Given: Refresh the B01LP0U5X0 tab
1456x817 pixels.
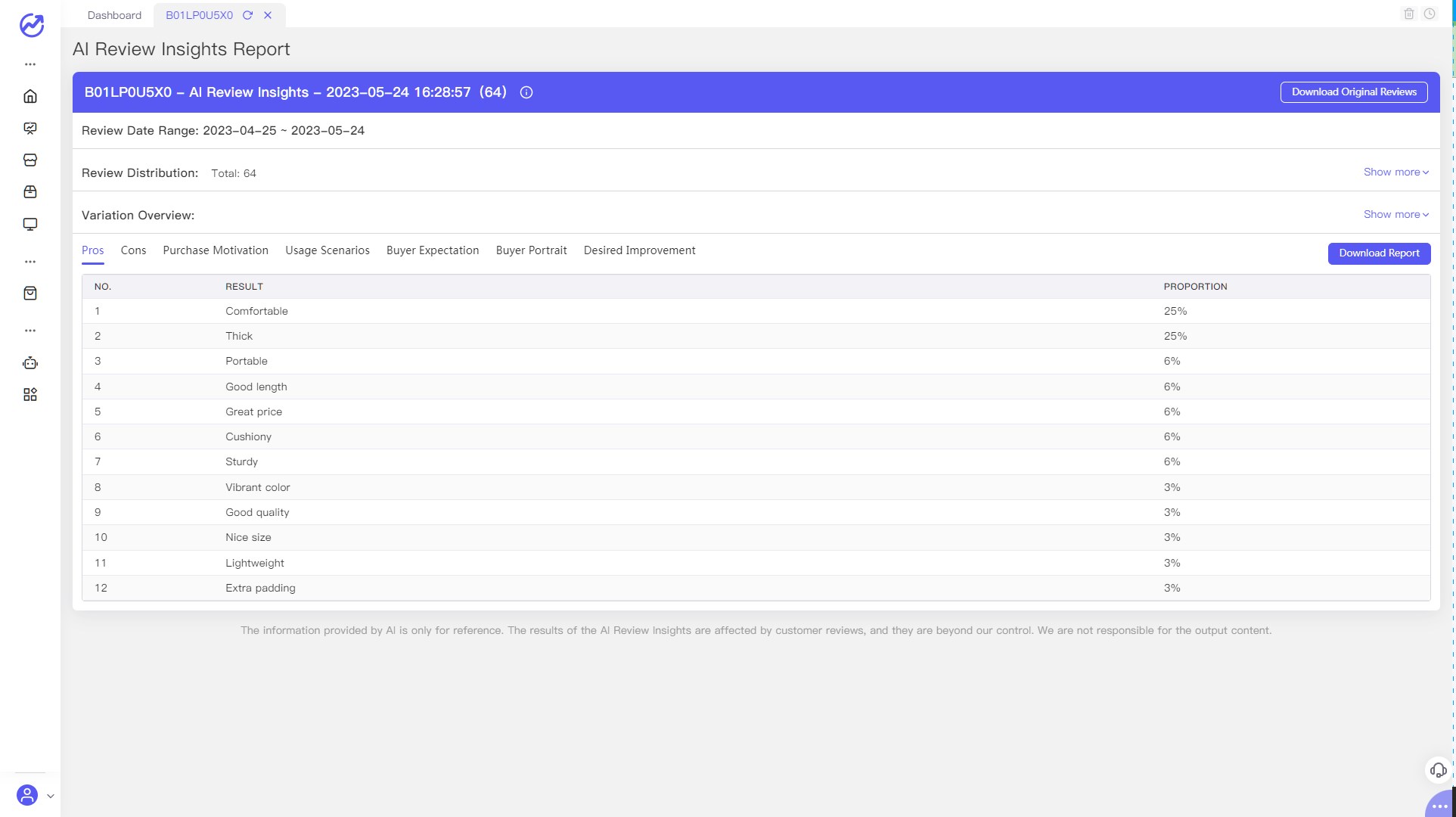Looking at the screenshot, I should coord(247,15).
